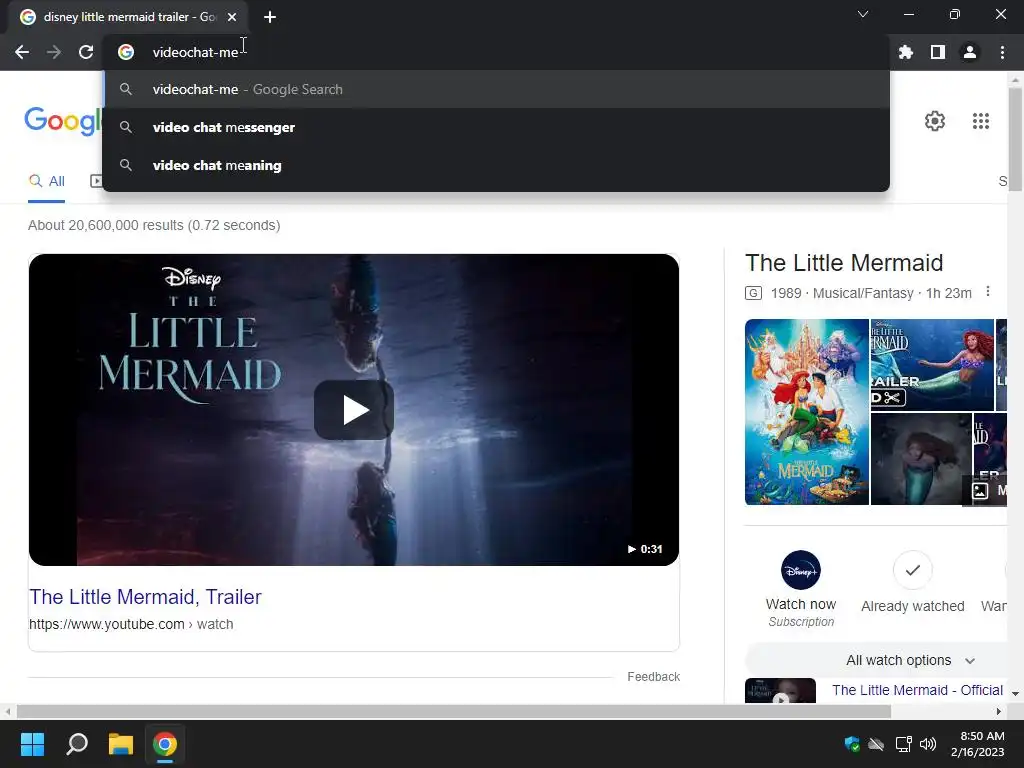1024x768 pixels.
Task: Open Windows Security tray icon
Action: [x=852, y=744]
